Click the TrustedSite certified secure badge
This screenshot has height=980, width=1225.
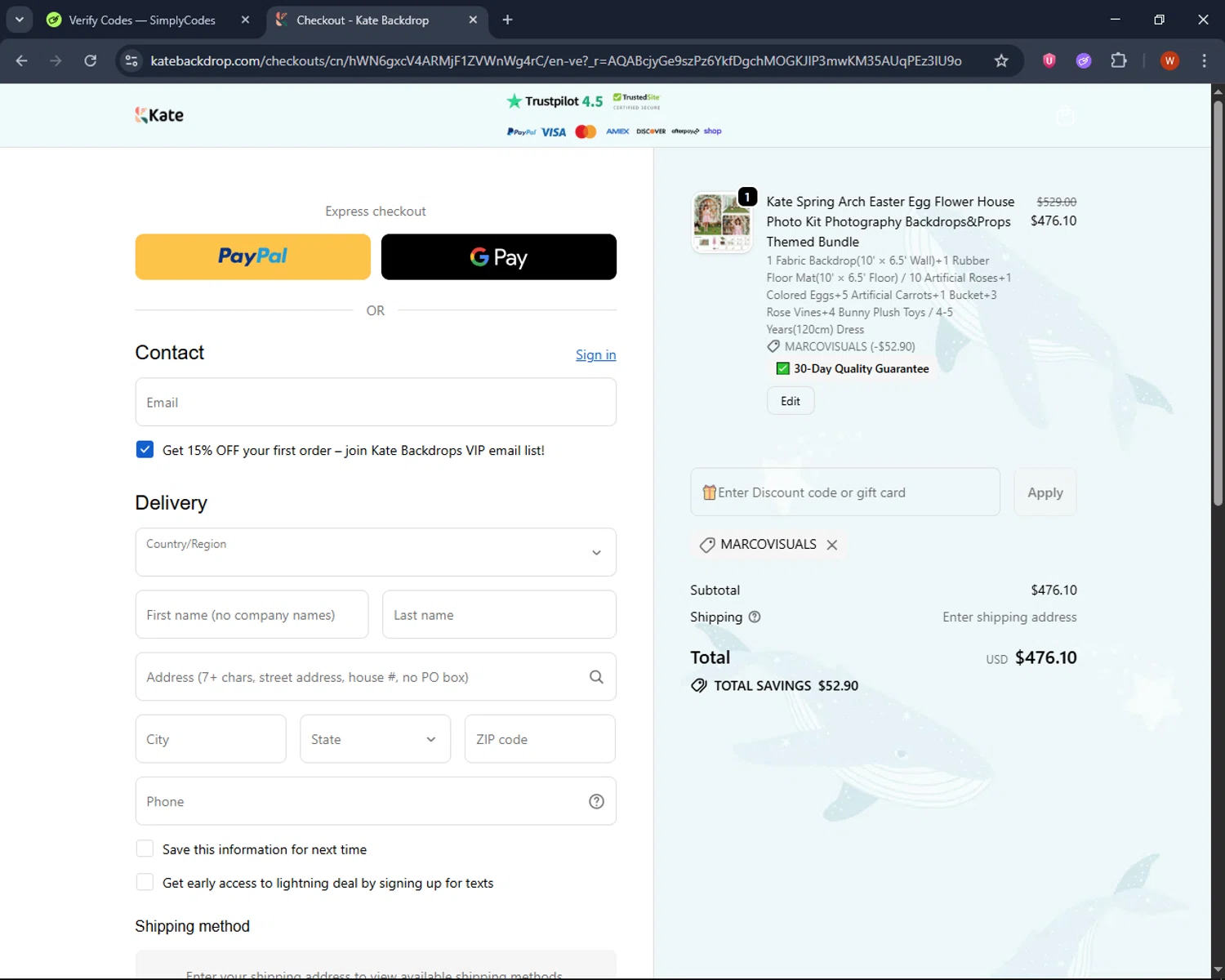pyautogui.click(x=637, y=101)
